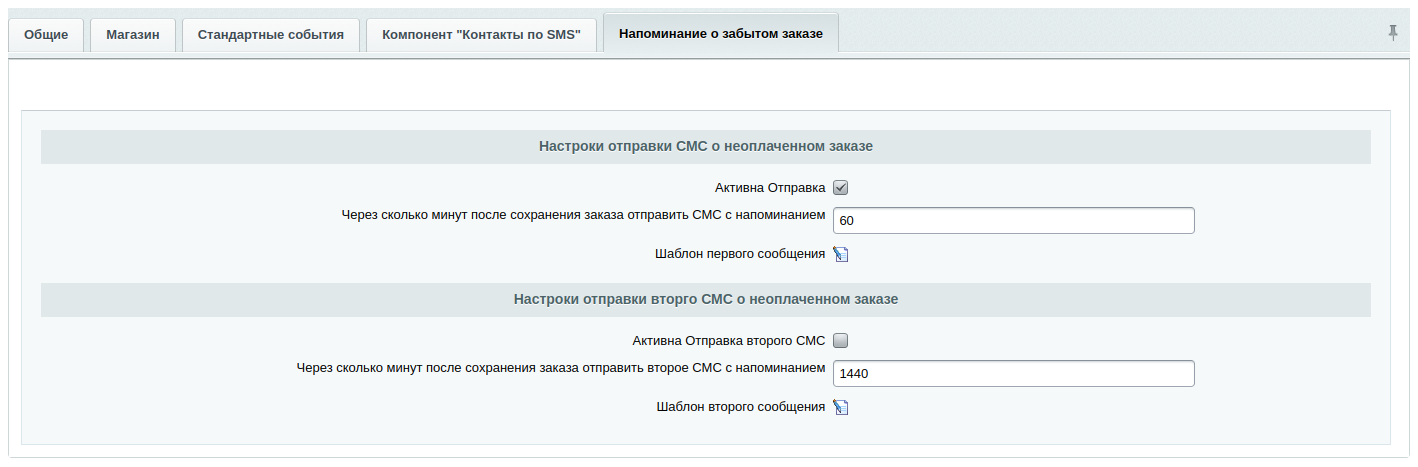
Task: Click the "Активна Отправка второго СМС" label text
Action: 728,340
